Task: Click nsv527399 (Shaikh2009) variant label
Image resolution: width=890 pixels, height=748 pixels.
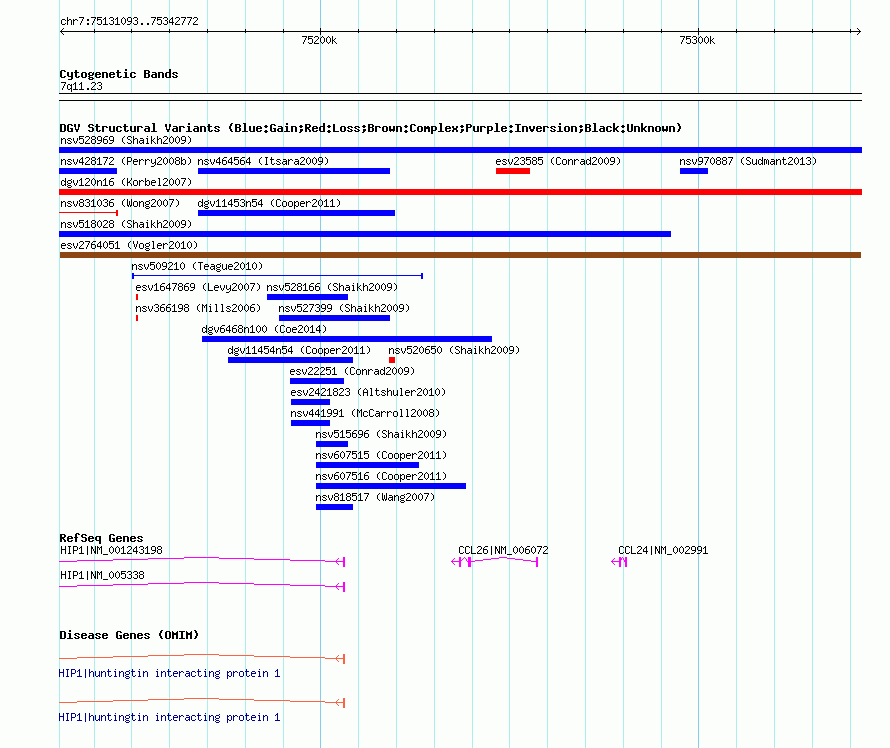Action: click(344, 308)
